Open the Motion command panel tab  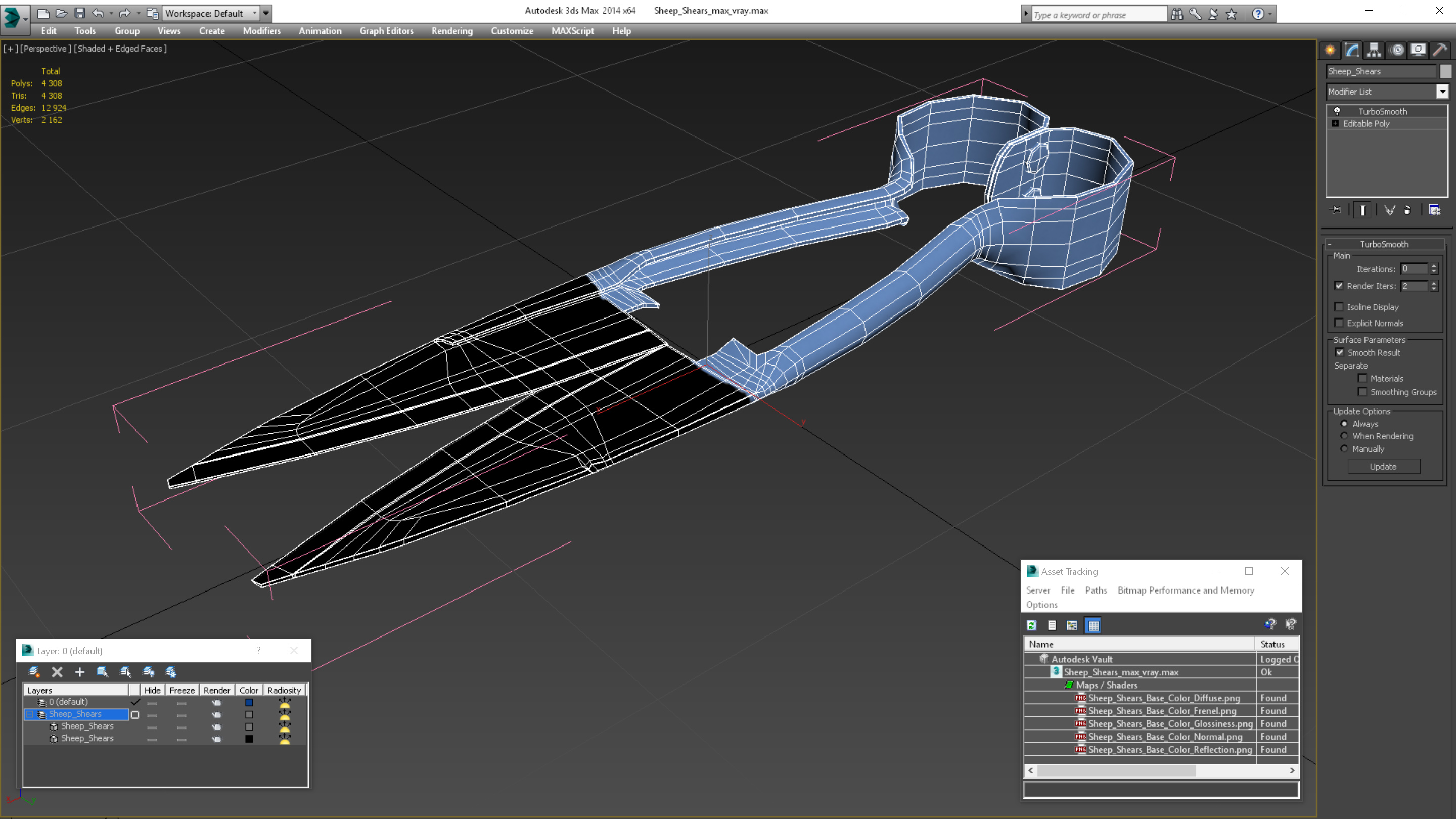click(1397, 51)
